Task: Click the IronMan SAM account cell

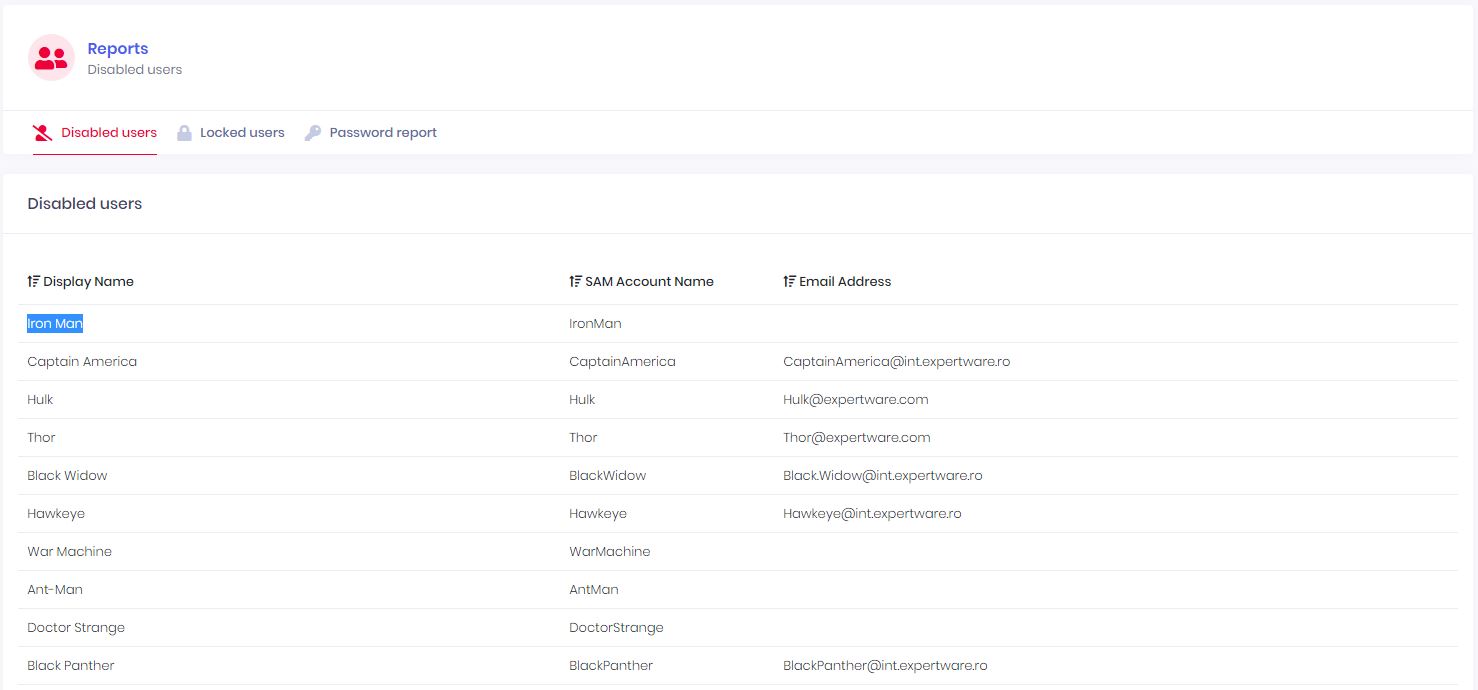Action: (595, 324)
